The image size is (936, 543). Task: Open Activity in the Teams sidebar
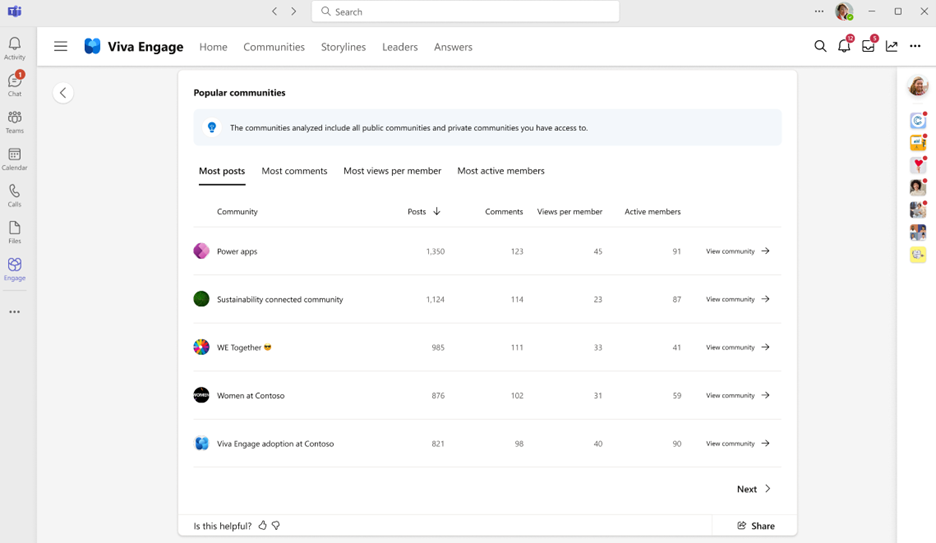click(x=14, y=48)
